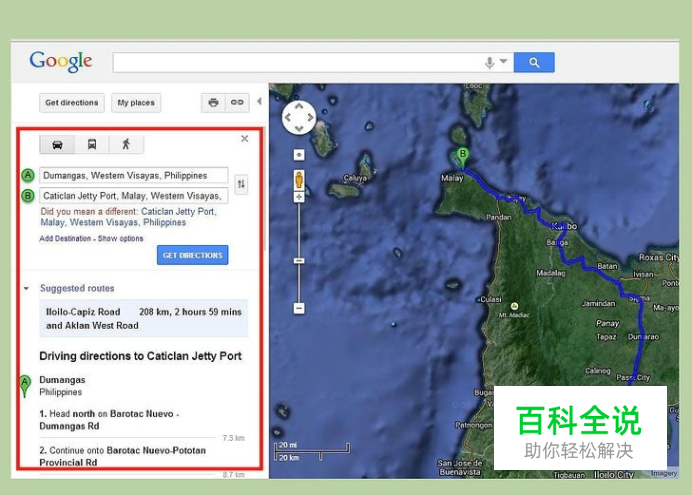Edit the Caticlan Jetty Port destination field
The image size is (692, 495).
[134, 196]
